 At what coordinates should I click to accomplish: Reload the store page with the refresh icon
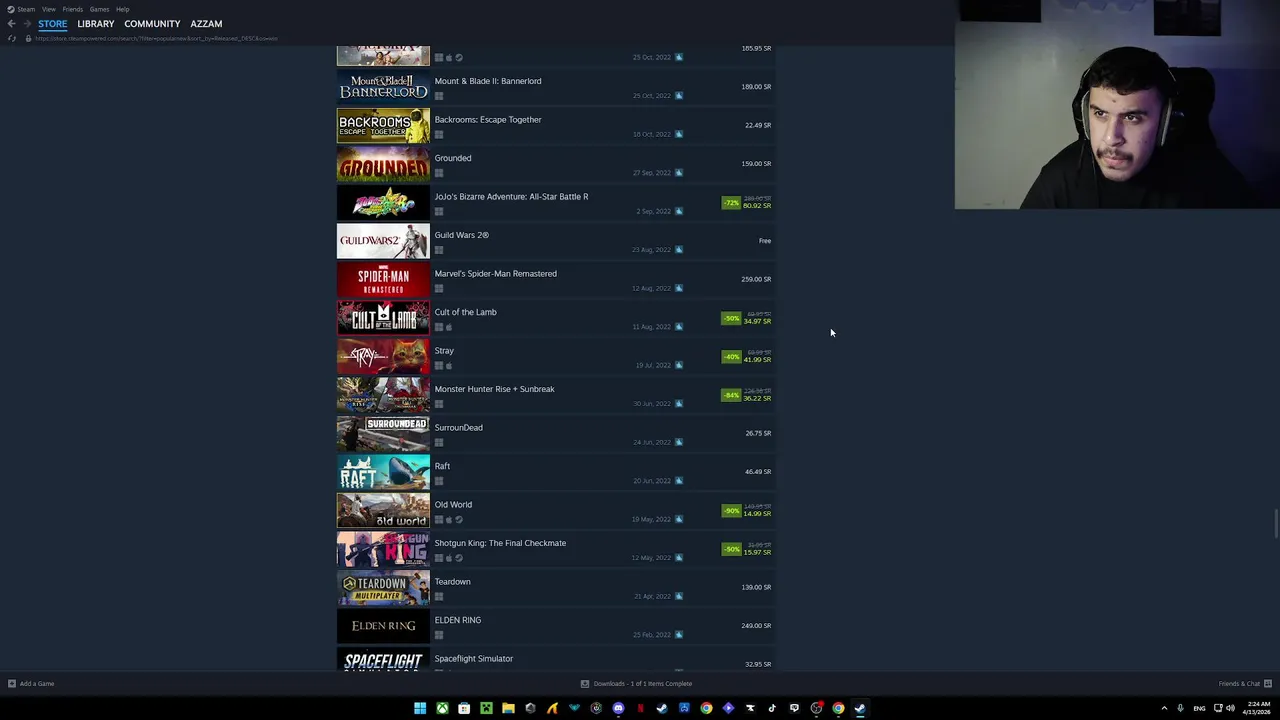tap(12, 38)
